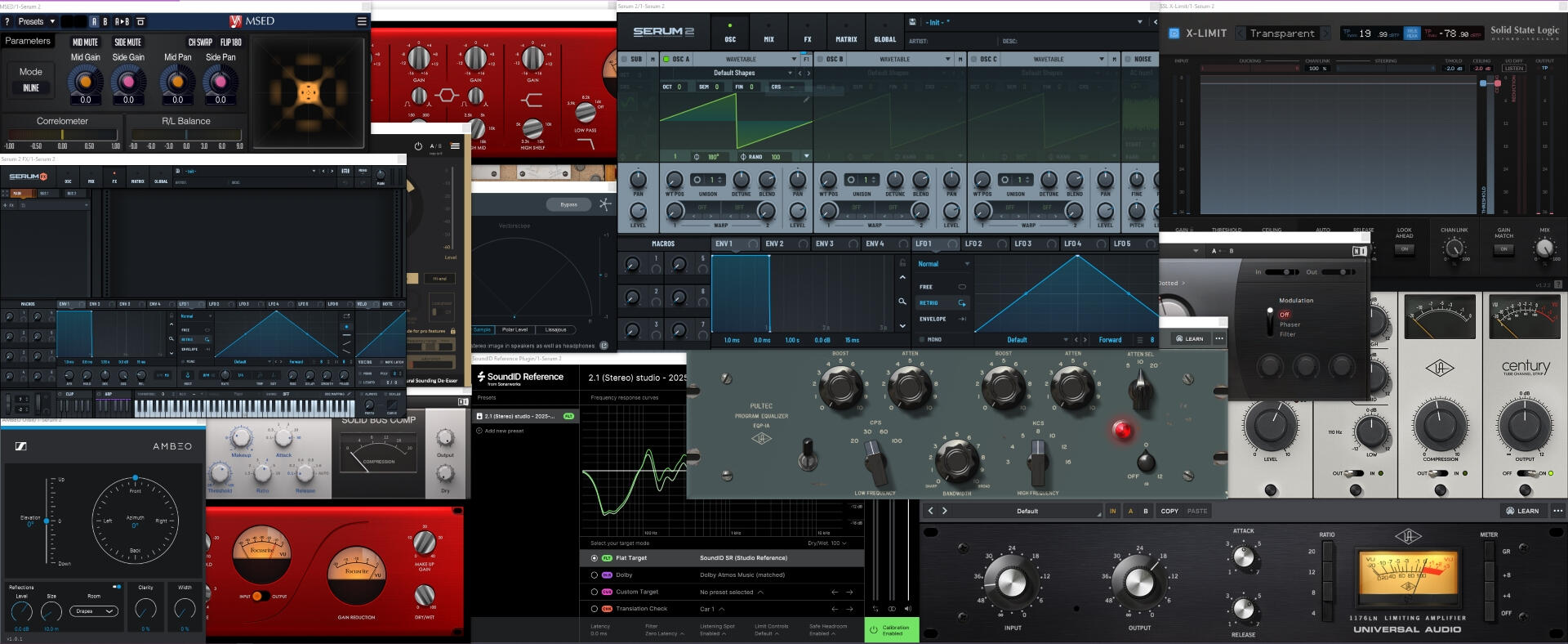Screen dimensions: 1568x644
Task: Toggle SIDE MUTE in MSED
Action: pyautogui.click(x=127, y=42)
